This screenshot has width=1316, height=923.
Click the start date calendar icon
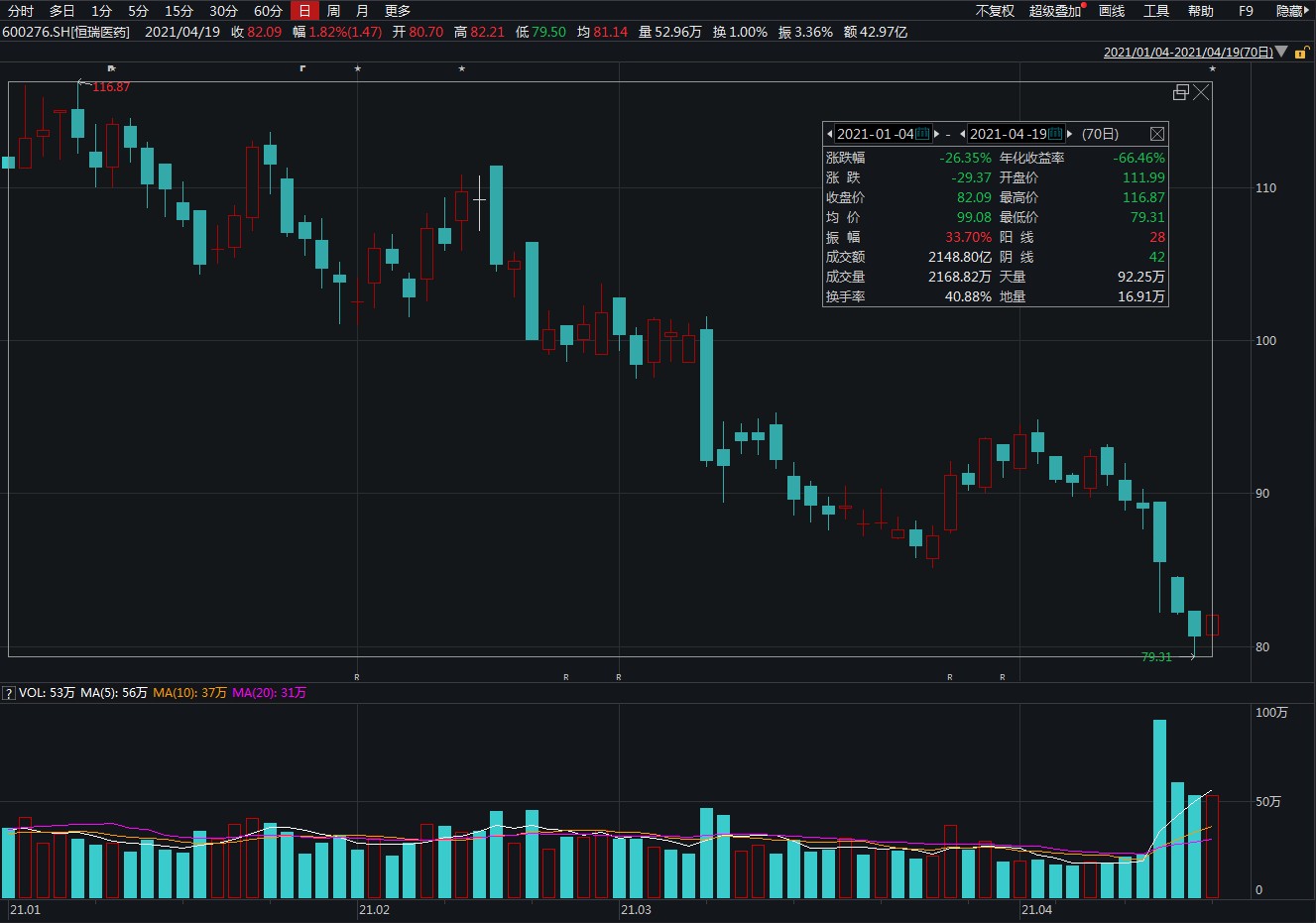(x=922, y=134)
